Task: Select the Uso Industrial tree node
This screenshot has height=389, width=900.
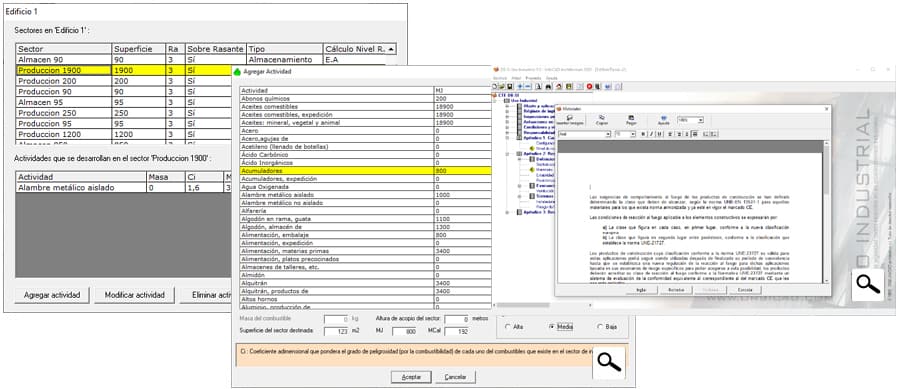Action: point(523,100)
